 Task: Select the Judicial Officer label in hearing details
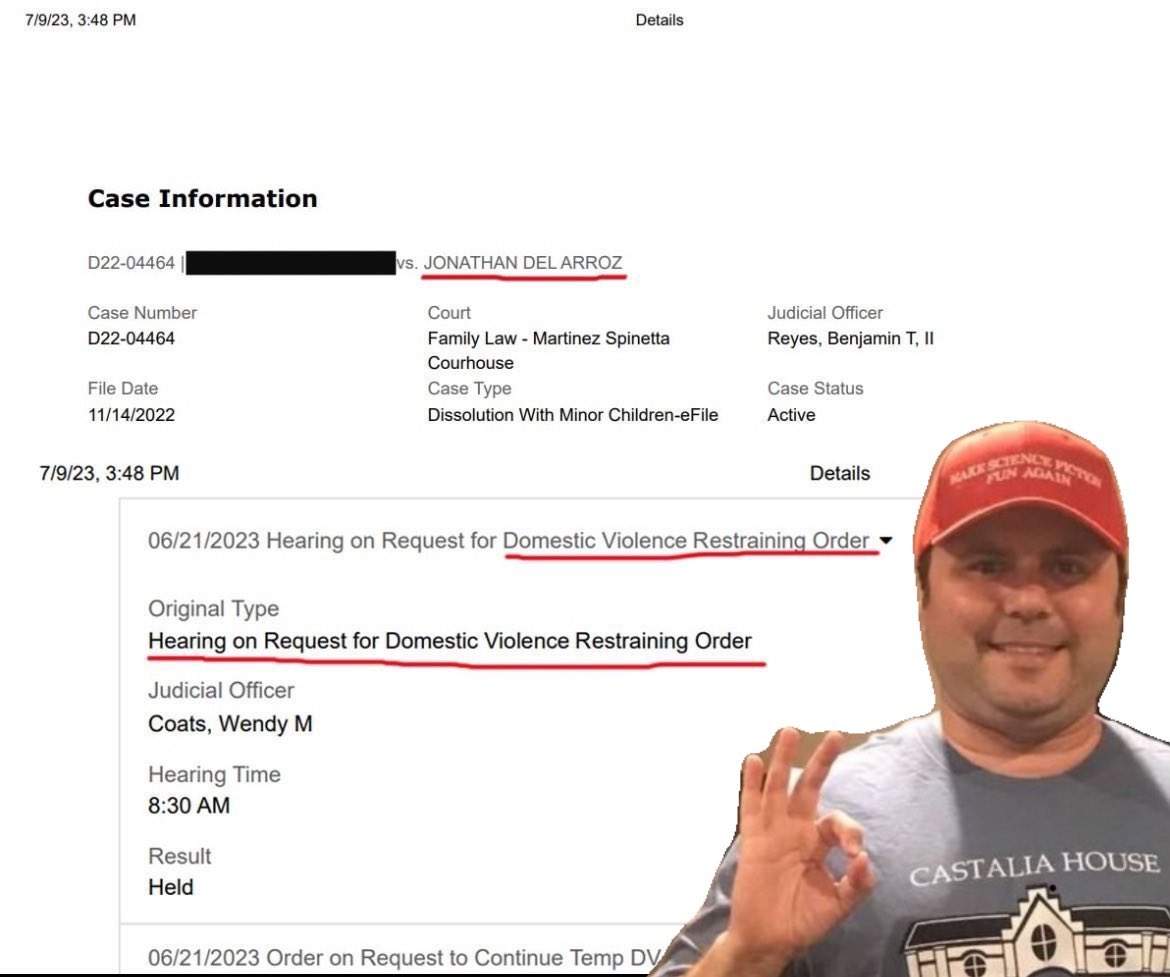[221, 690]
